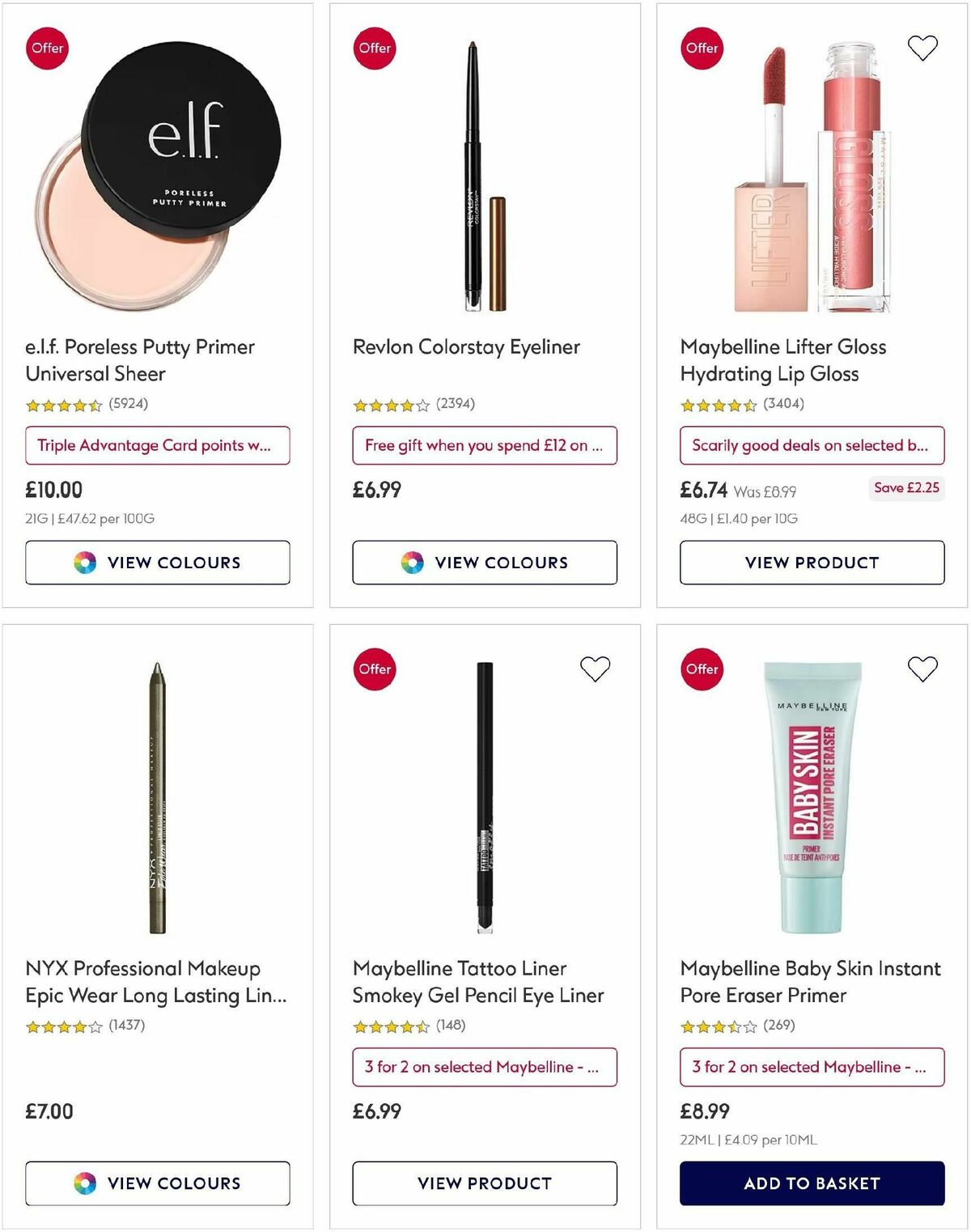Expand the Triple Advantage Card points offer details

click(158, 445)
